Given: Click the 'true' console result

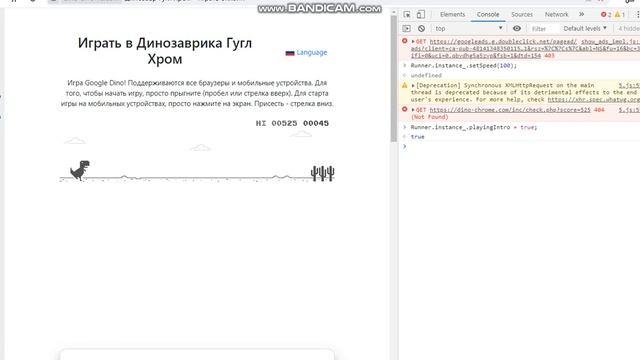Looking at the screenshot, I should tap(418, 137).
